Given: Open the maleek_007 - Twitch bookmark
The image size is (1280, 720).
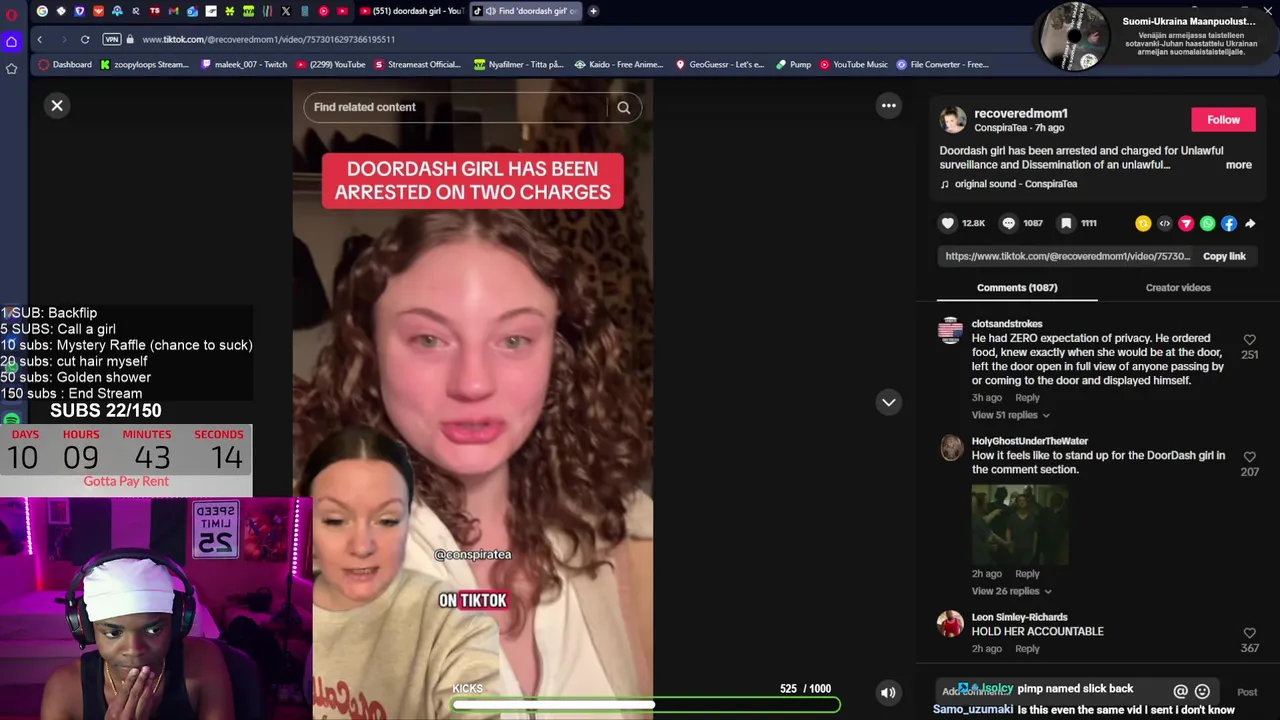Looking at the screenshot, I should pos(244,65).
